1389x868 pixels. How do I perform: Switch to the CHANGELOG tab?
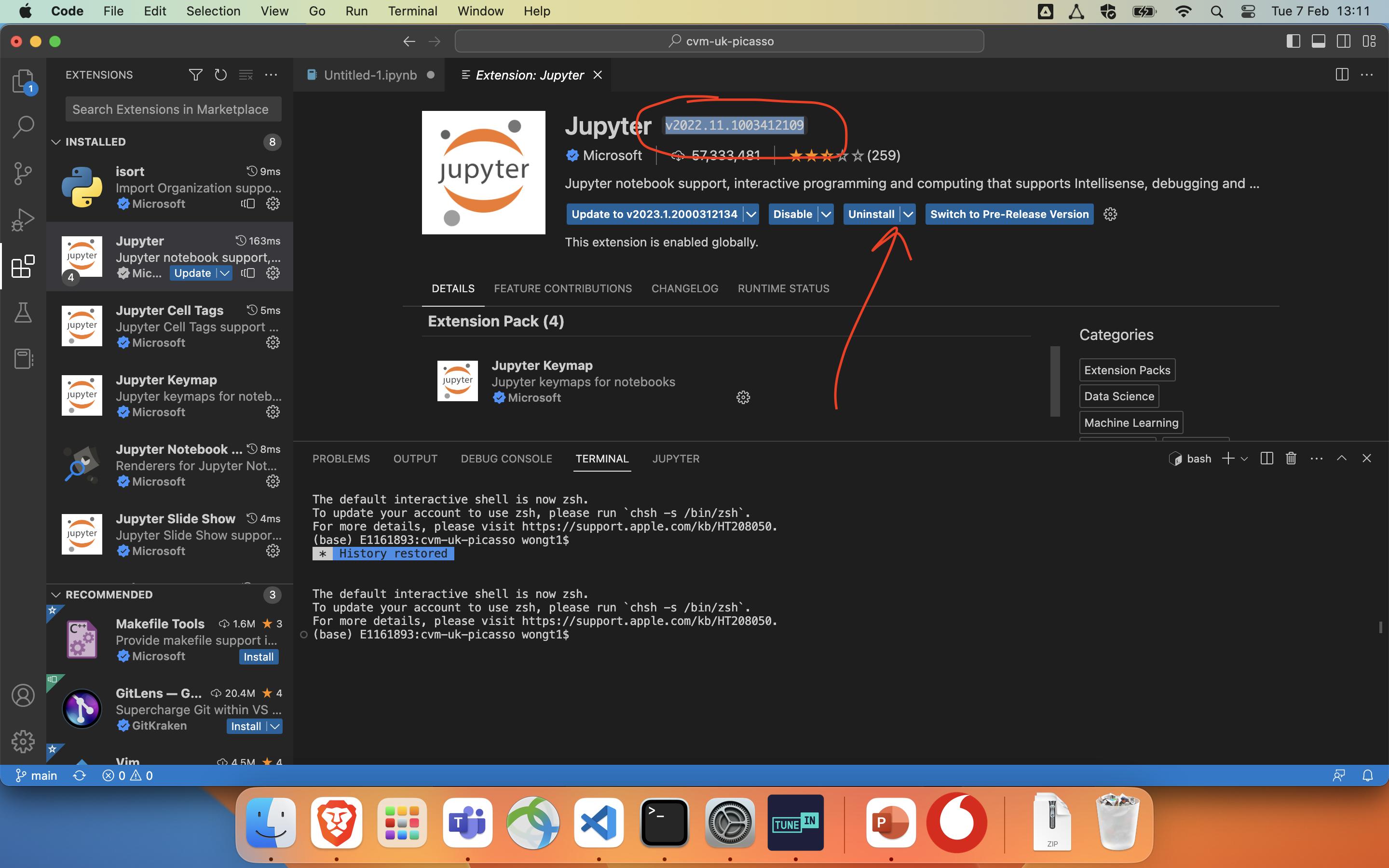click(684, 288)
